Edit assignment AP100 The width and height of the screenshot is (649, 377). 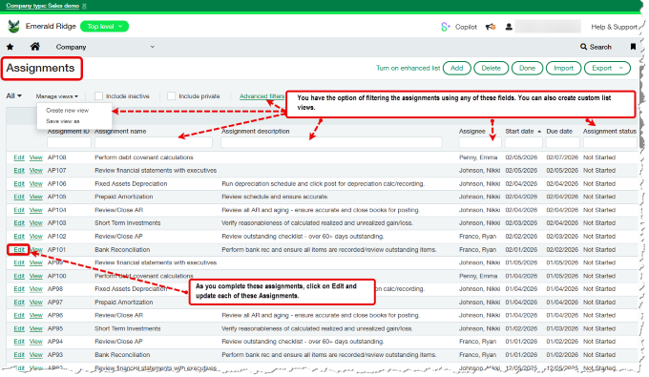pos(19,276)
